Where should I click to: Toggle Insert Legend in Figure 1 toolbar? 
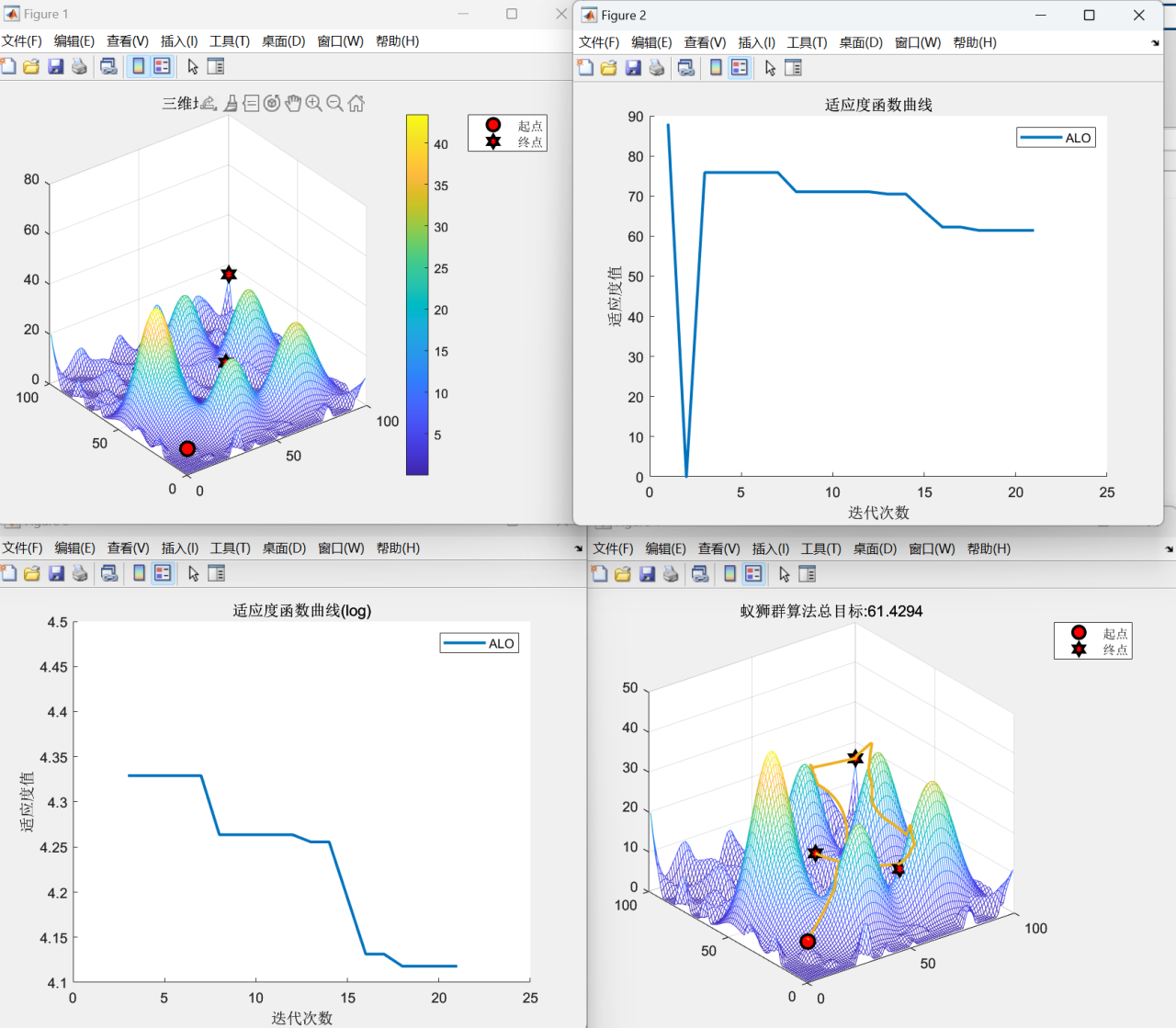[x=162, y=66]
